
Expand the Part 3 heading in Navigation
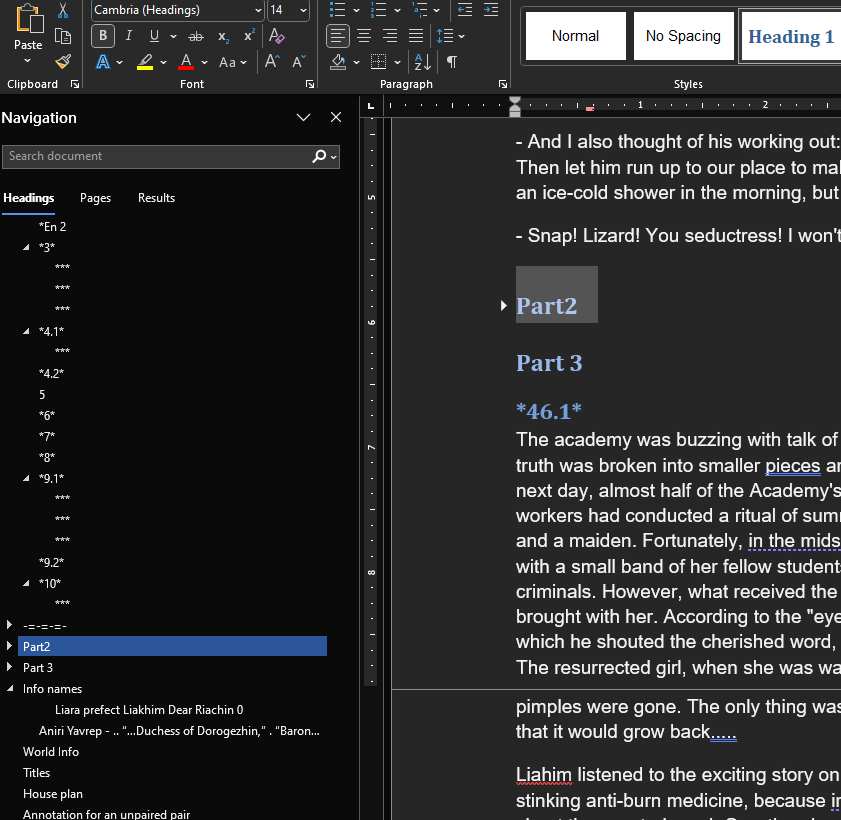9,668
